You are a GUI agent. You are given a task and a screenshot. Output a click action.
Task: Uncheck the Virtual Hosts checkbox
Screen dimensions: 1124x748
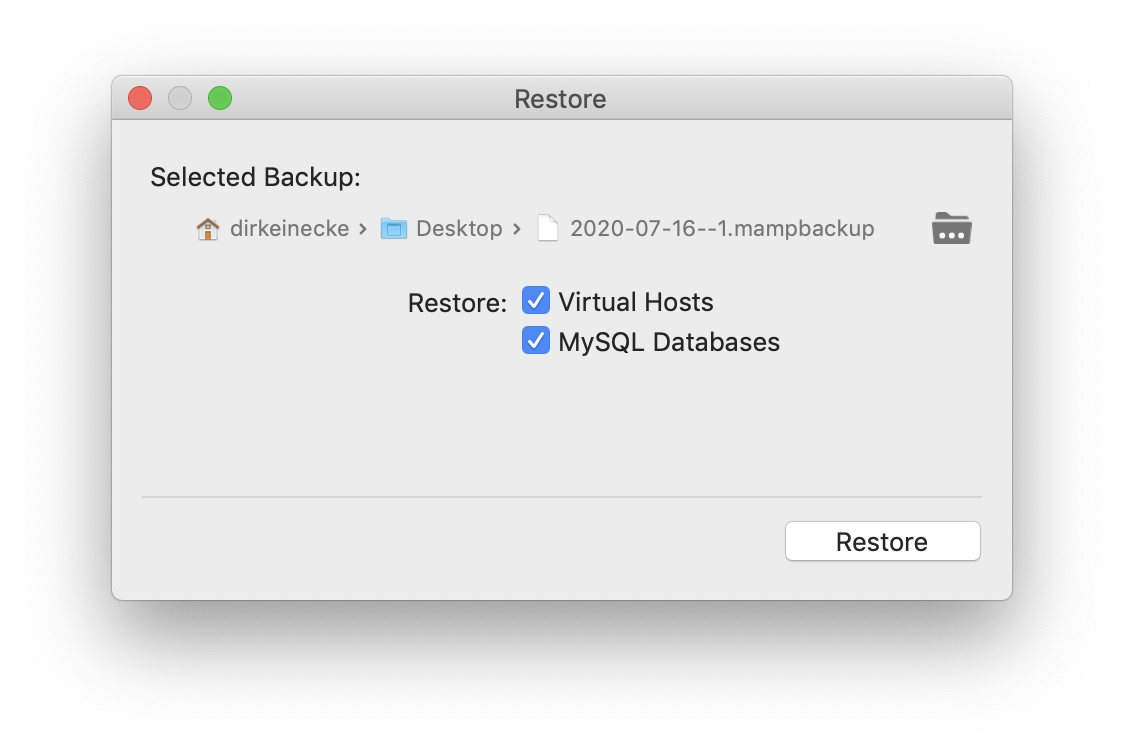536,300
